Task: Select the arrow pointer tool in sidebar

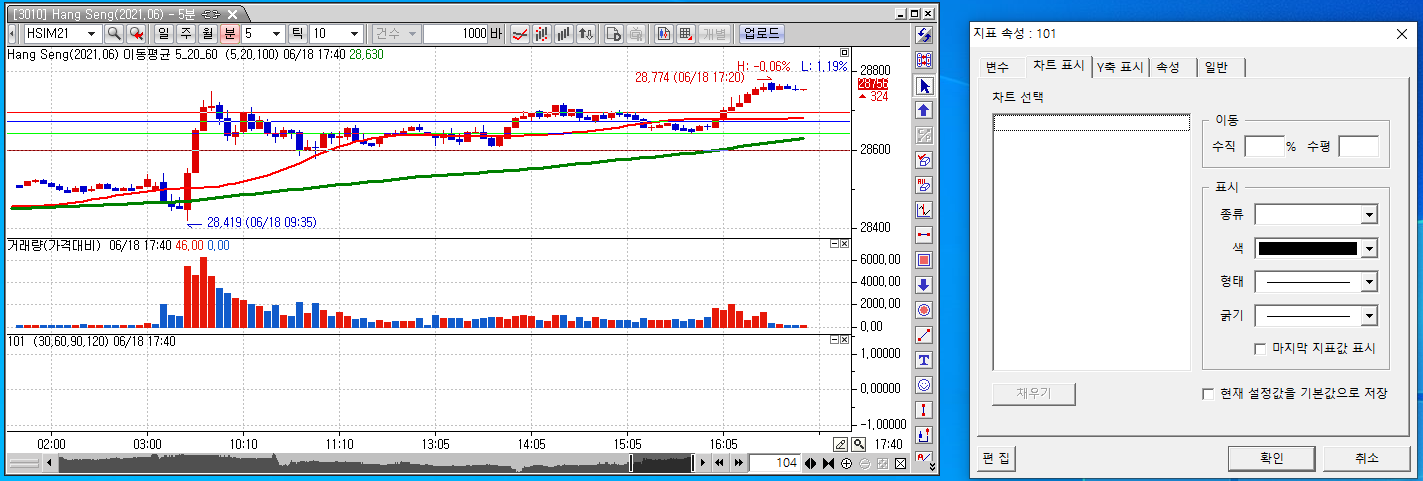Action: tap(924, 86)
